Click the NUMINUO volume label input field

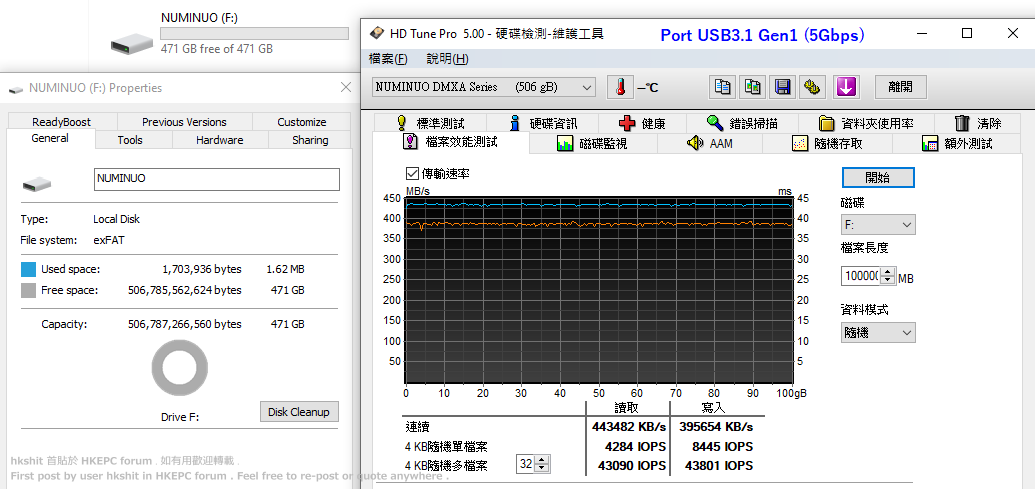[x=217, y=179]
